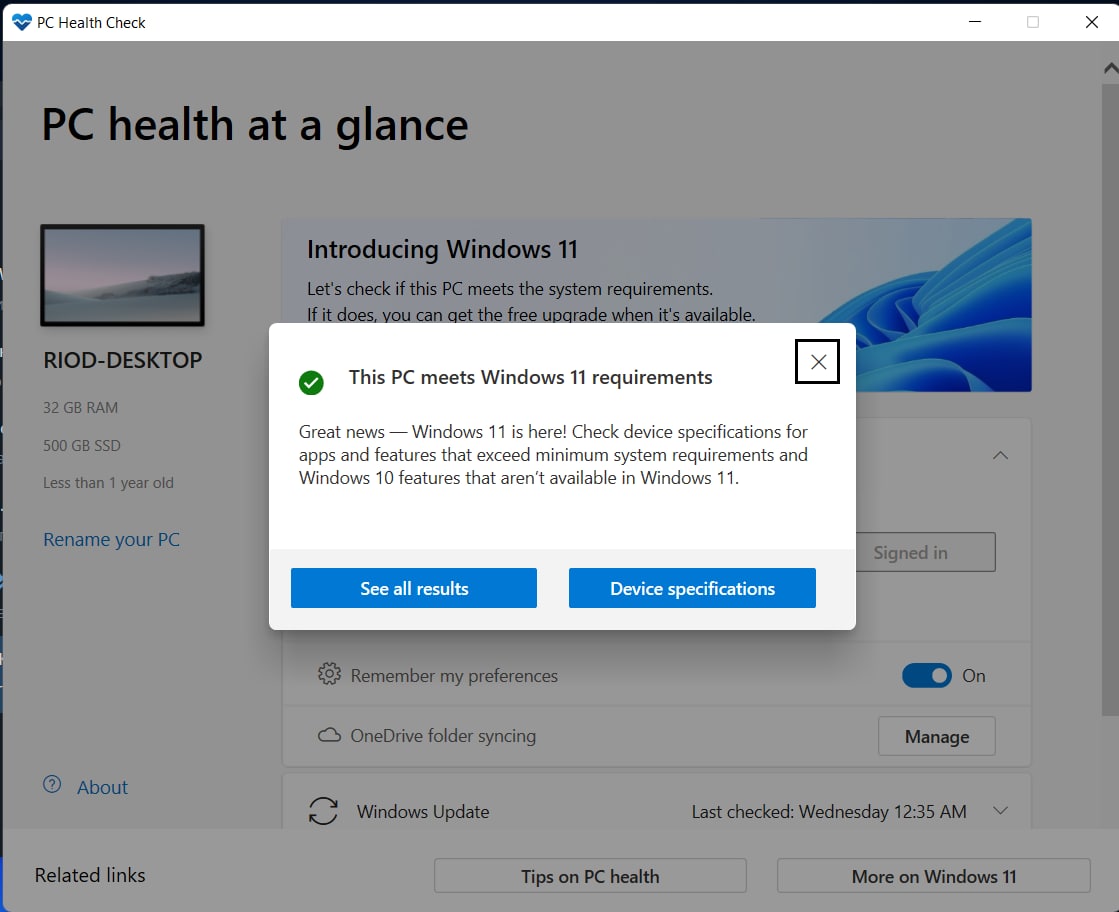Click the Rename your PC link
1119x912 pixels.
[111, 539]
